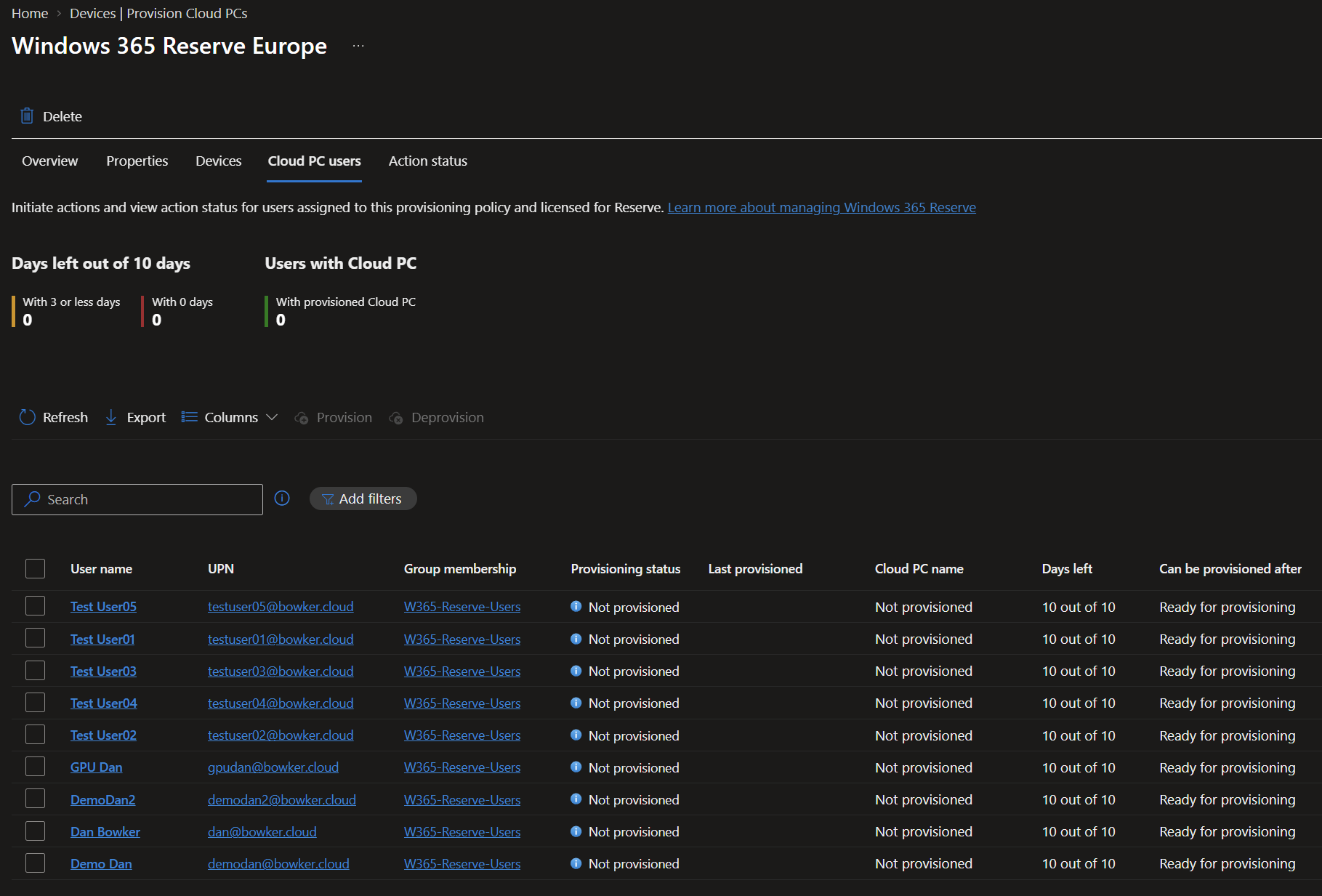
Task: Click the Deprovision cloud icon
Action: click(x=396, y=418)
